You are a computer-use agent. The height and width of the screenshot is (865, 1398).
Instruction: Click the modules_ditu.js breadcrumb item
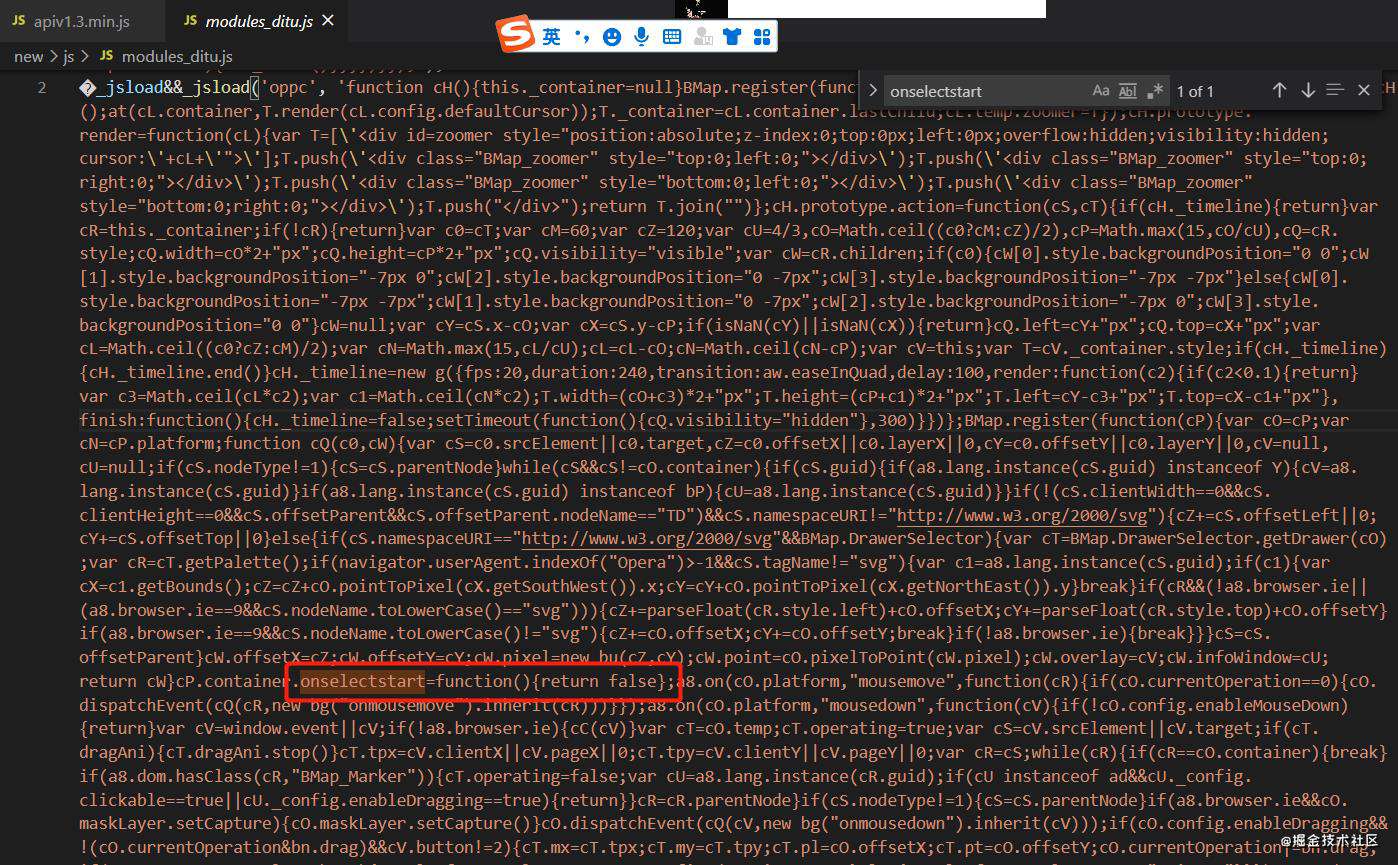[x=177, y=56]
